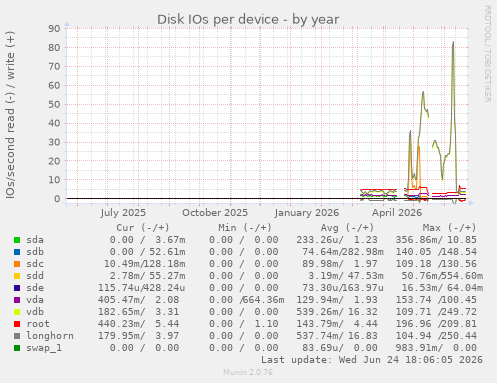Screen dimensions: 497x383
Task: Click the 'July 2025' x-axis label
Action: click(123, 213)
